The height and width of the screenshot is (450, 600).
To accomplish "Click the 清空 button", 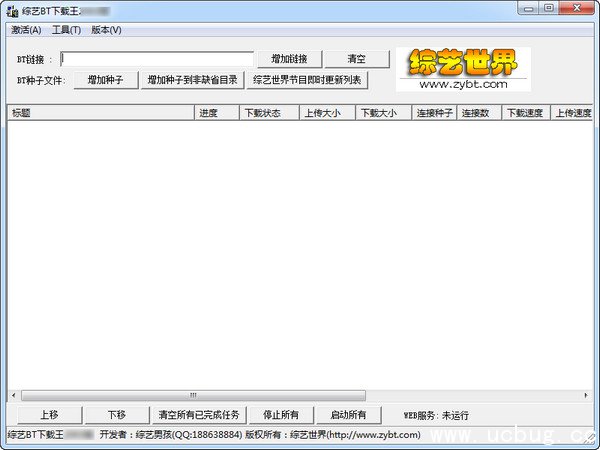I will pos(357,59).
